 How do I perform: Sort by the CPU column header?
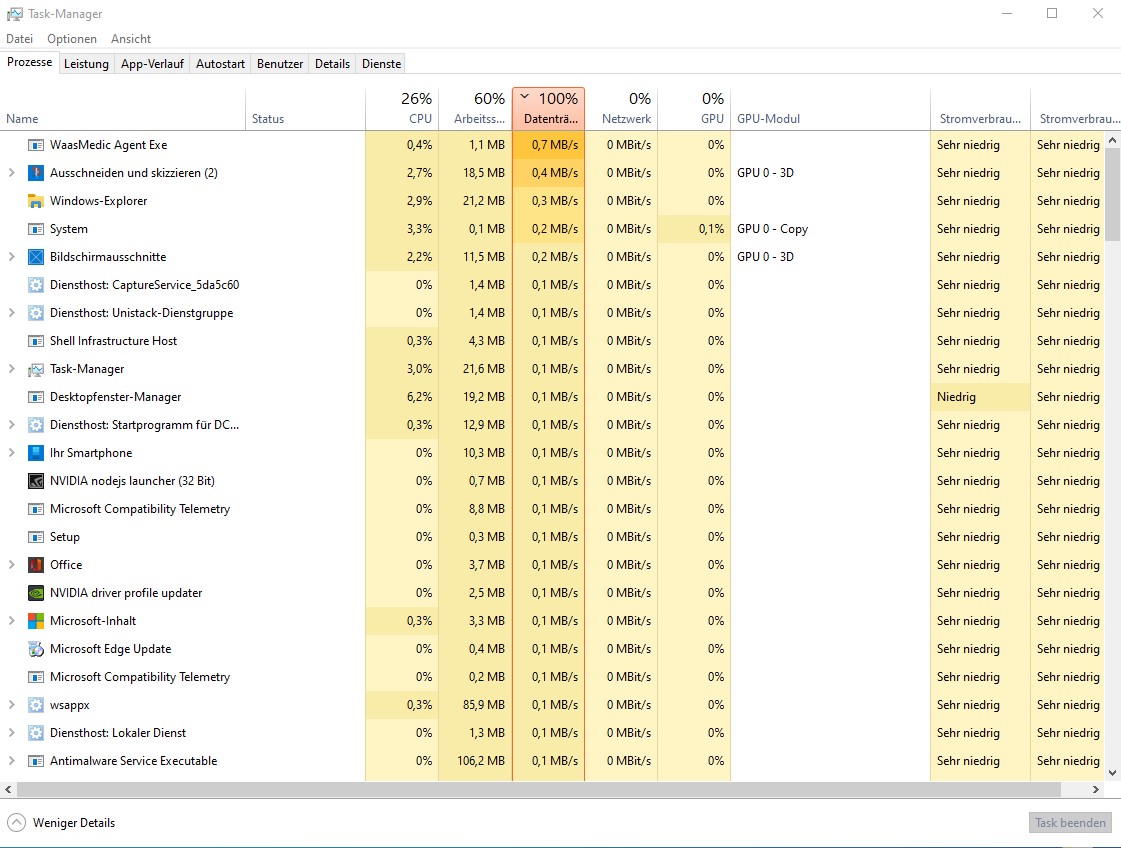tap(402, 109)
